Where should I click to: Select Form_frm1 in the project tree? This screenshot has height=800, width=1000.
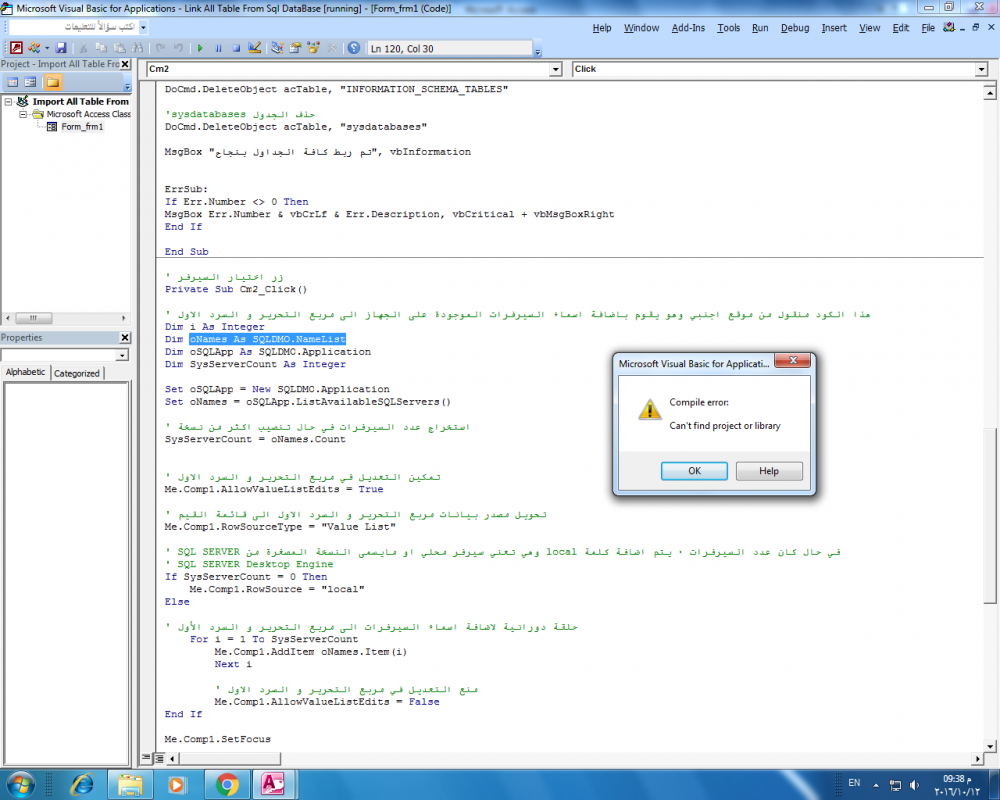(x=82, y=127)
